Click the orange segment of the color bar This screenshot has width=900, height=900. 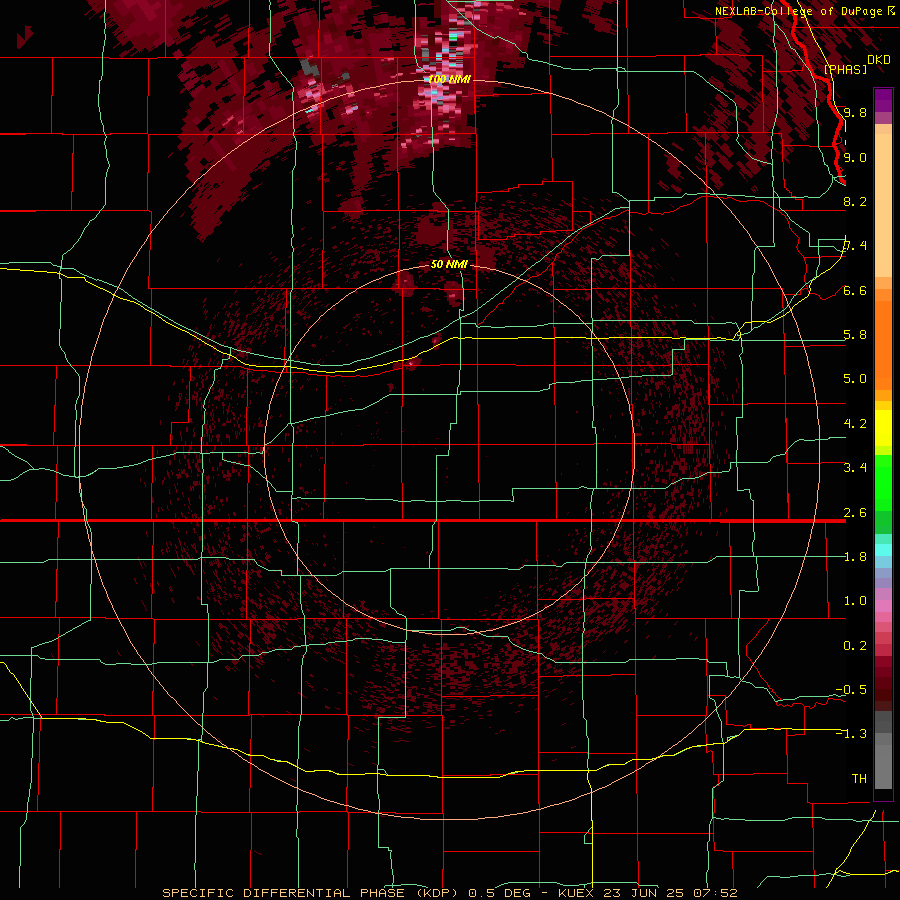point(883,344)
